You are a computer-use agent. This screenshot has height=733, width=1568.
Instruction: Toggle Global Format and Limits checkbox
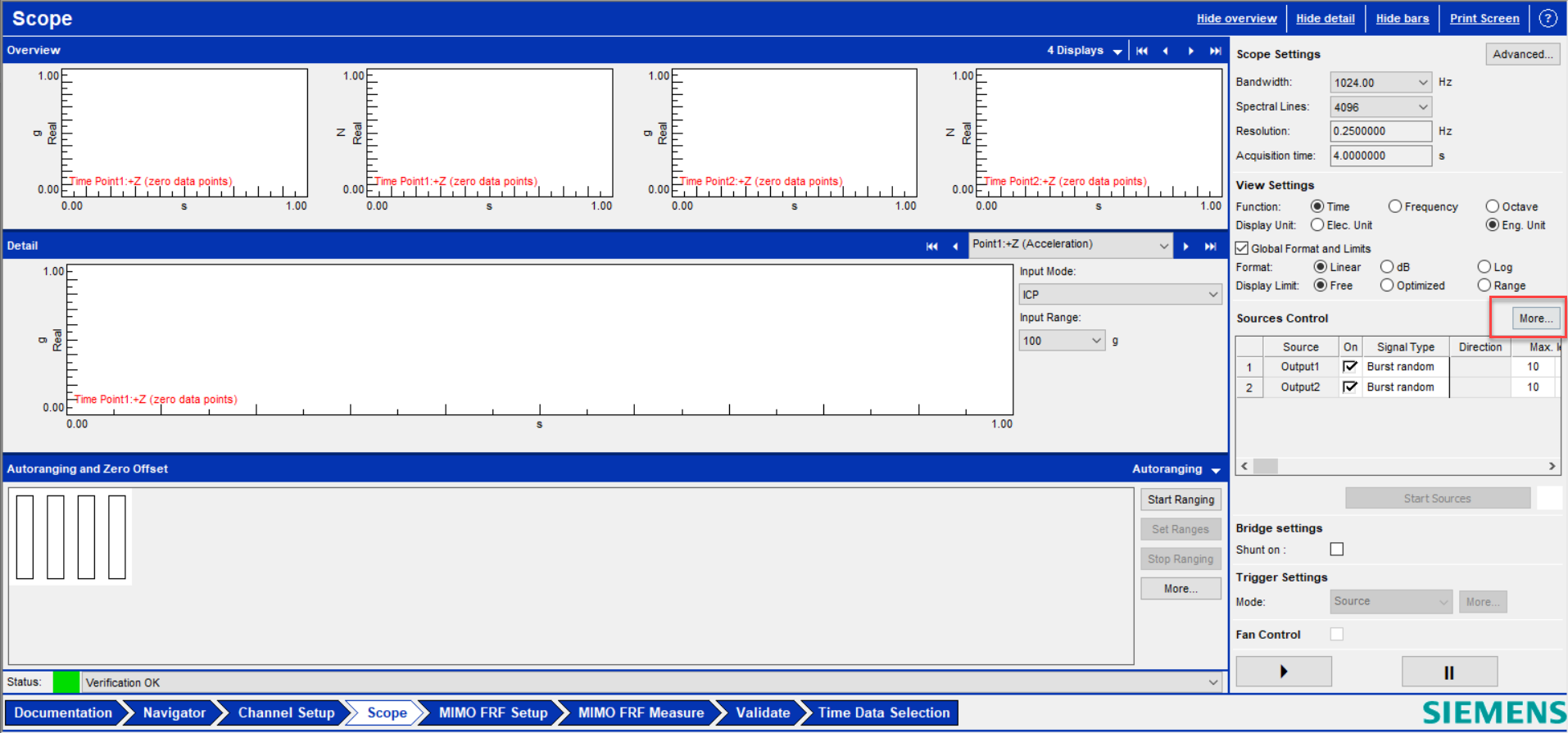tap(1242, 248)
